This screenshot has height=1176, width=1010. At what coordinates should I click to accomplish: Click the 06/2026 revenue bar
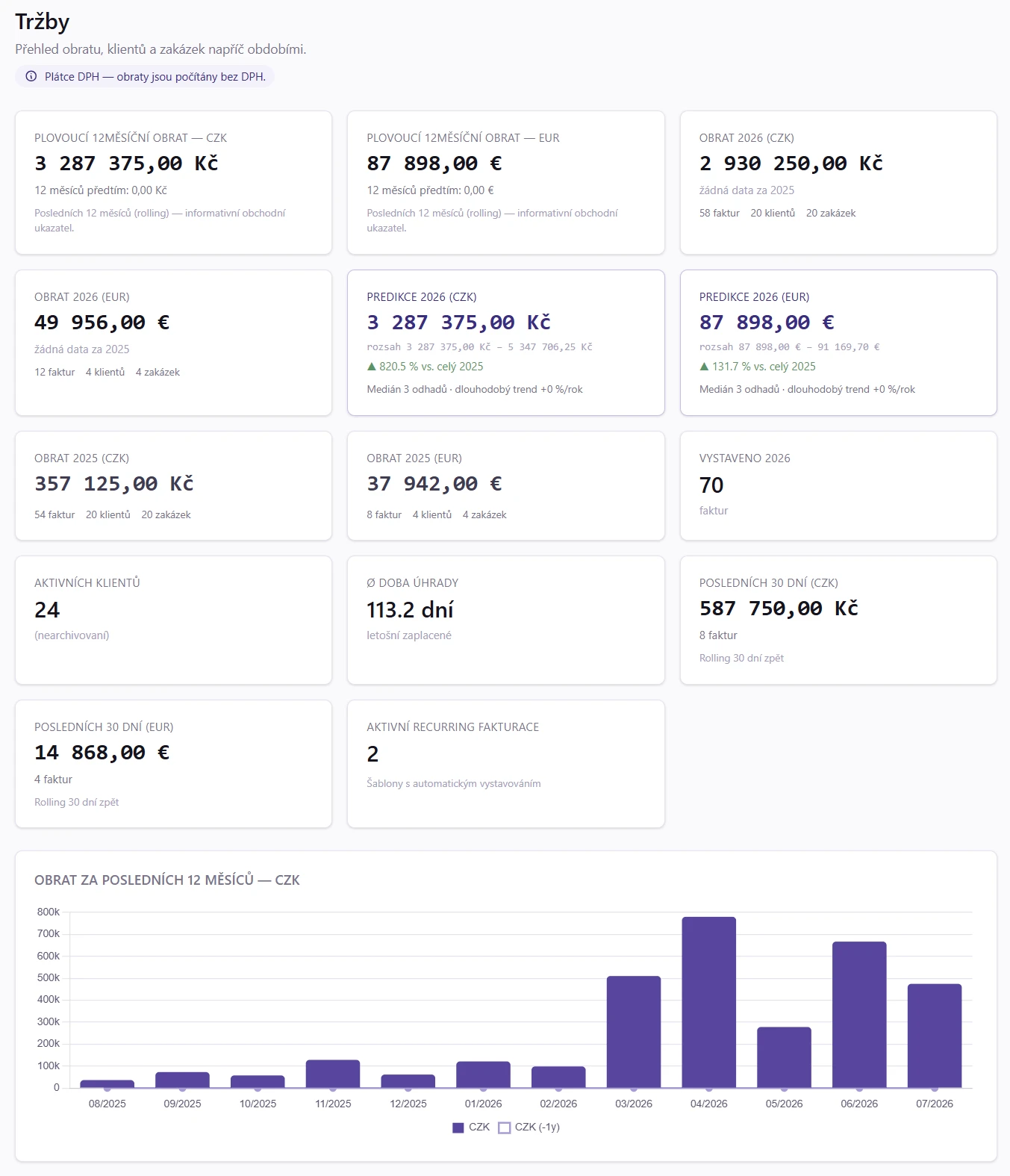pyautogui.click(x=859, y=1015)
